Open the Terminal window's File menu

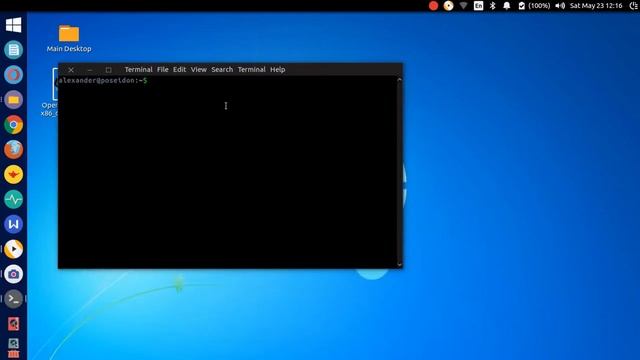(162, 69)
